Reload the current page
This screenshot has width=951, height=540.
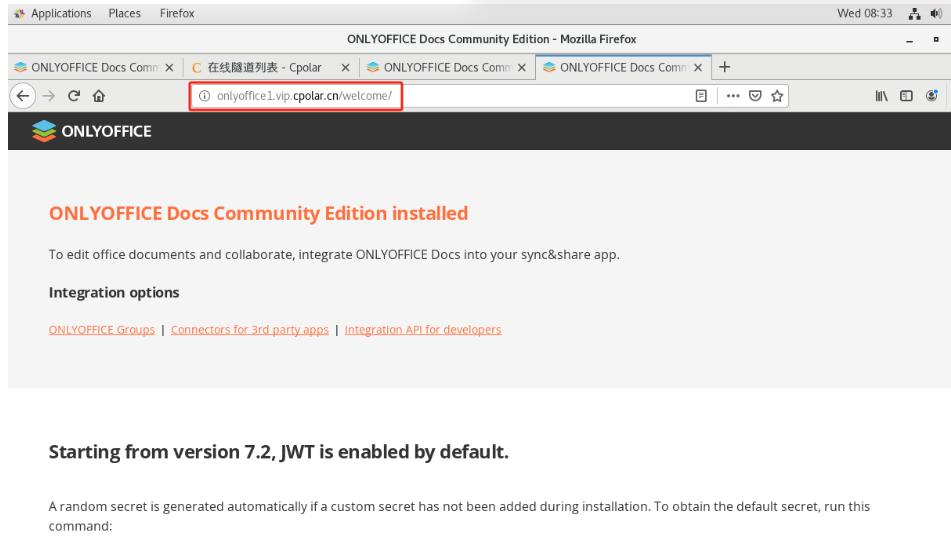point(74,96)
